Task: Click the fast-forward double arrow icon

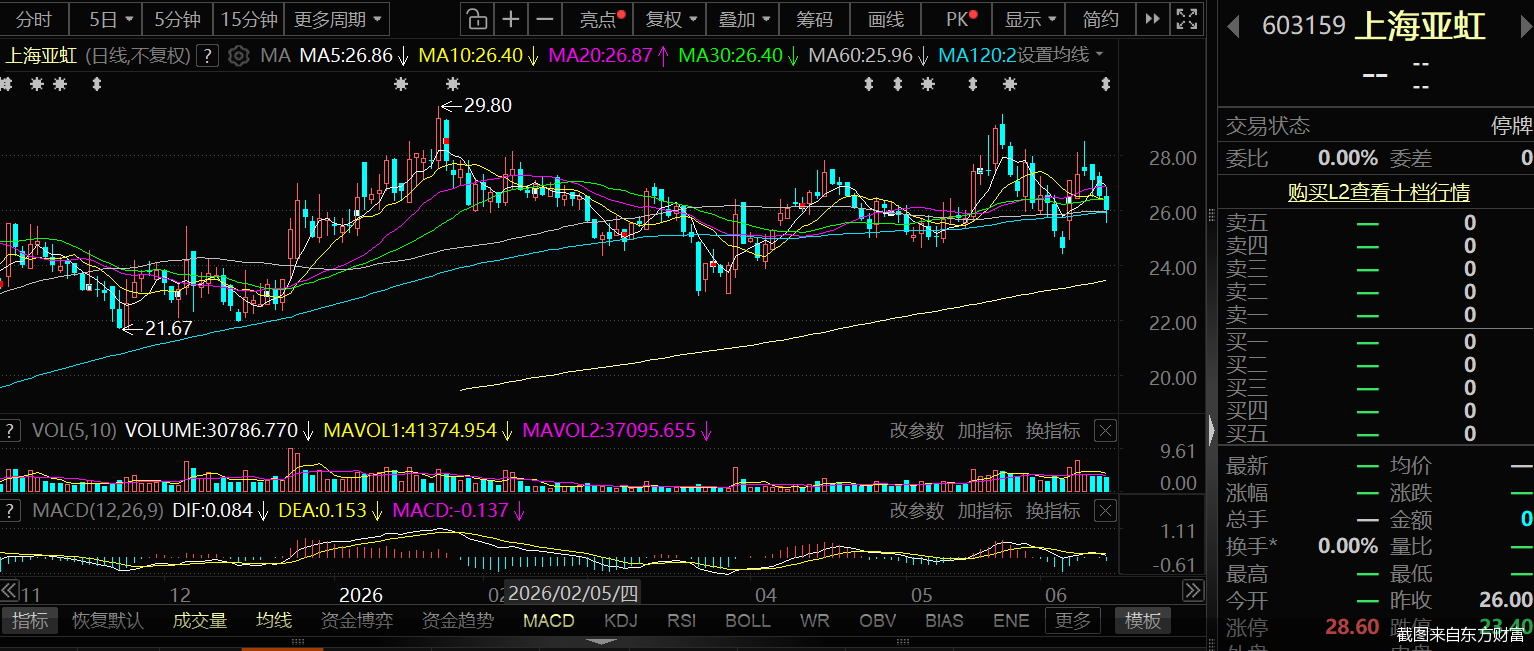Action: 1153,19
